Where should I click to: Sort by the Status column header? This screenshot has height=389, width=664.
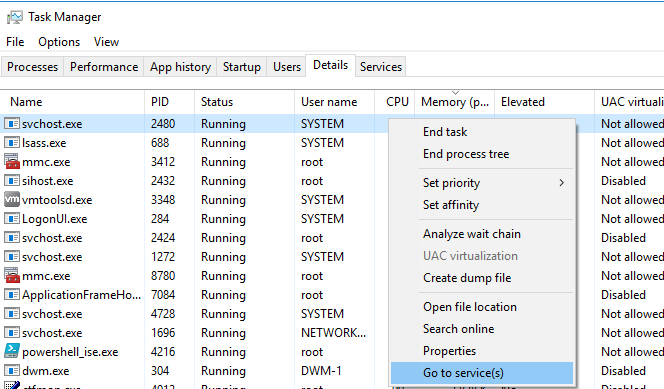point(244,102)
